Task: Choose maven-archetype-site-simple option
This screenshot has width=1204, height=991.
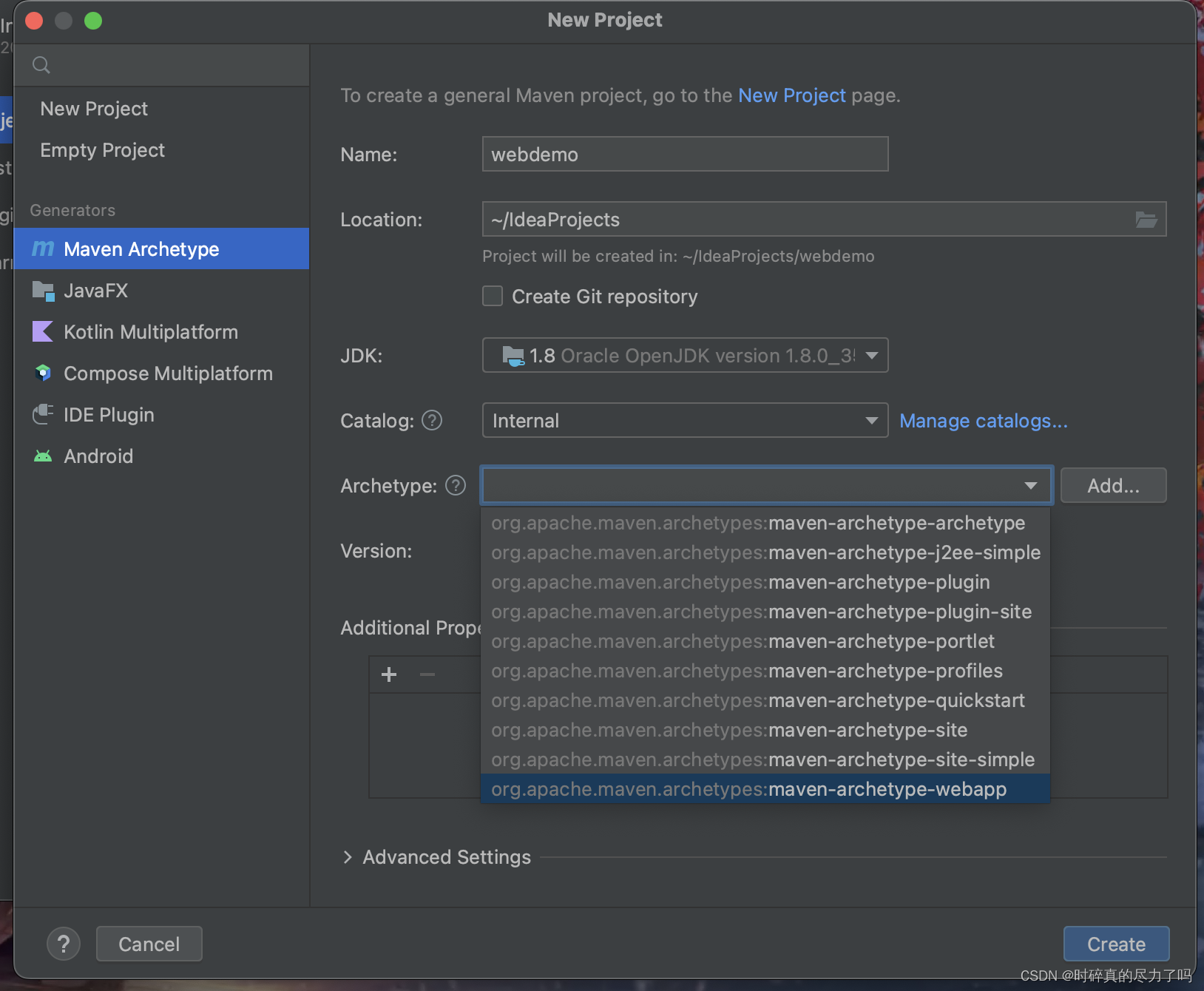Action: tap(765, 760)
